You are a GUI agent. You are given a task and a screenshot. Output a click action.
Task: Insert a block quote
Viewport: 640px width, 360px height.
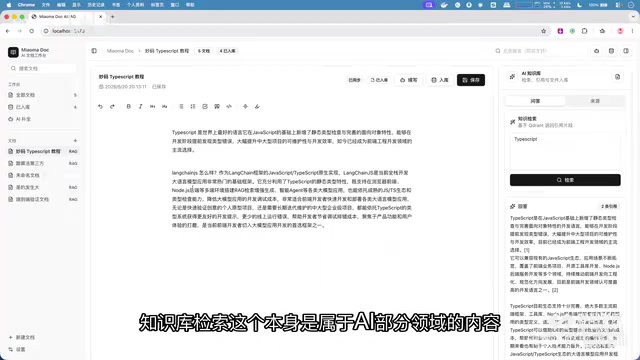point(217,107)
